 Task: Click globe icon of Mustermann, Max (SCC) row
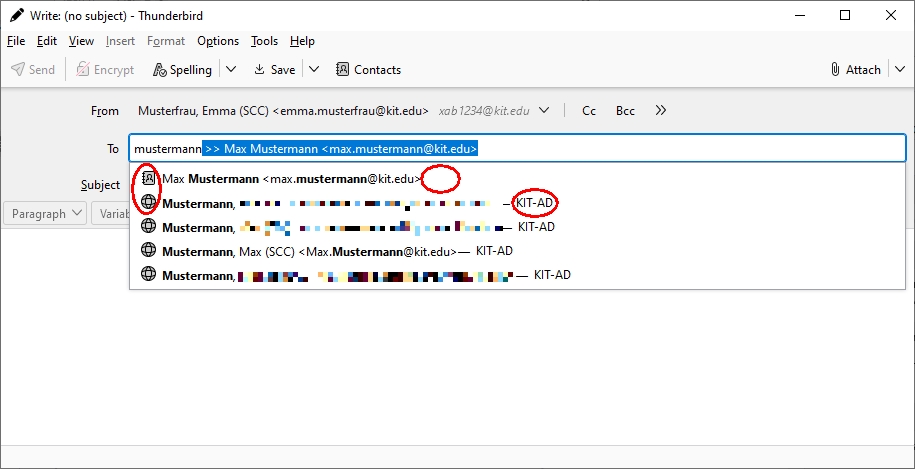(x=149, y=250)
